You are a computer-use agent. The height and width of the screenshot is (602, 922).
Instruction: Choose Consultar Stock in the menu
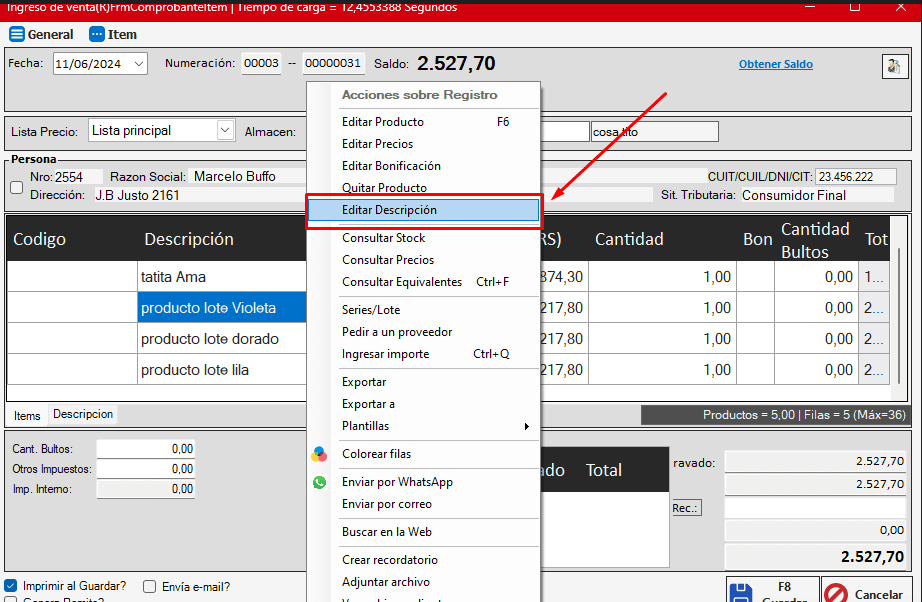tap(383, 238)
